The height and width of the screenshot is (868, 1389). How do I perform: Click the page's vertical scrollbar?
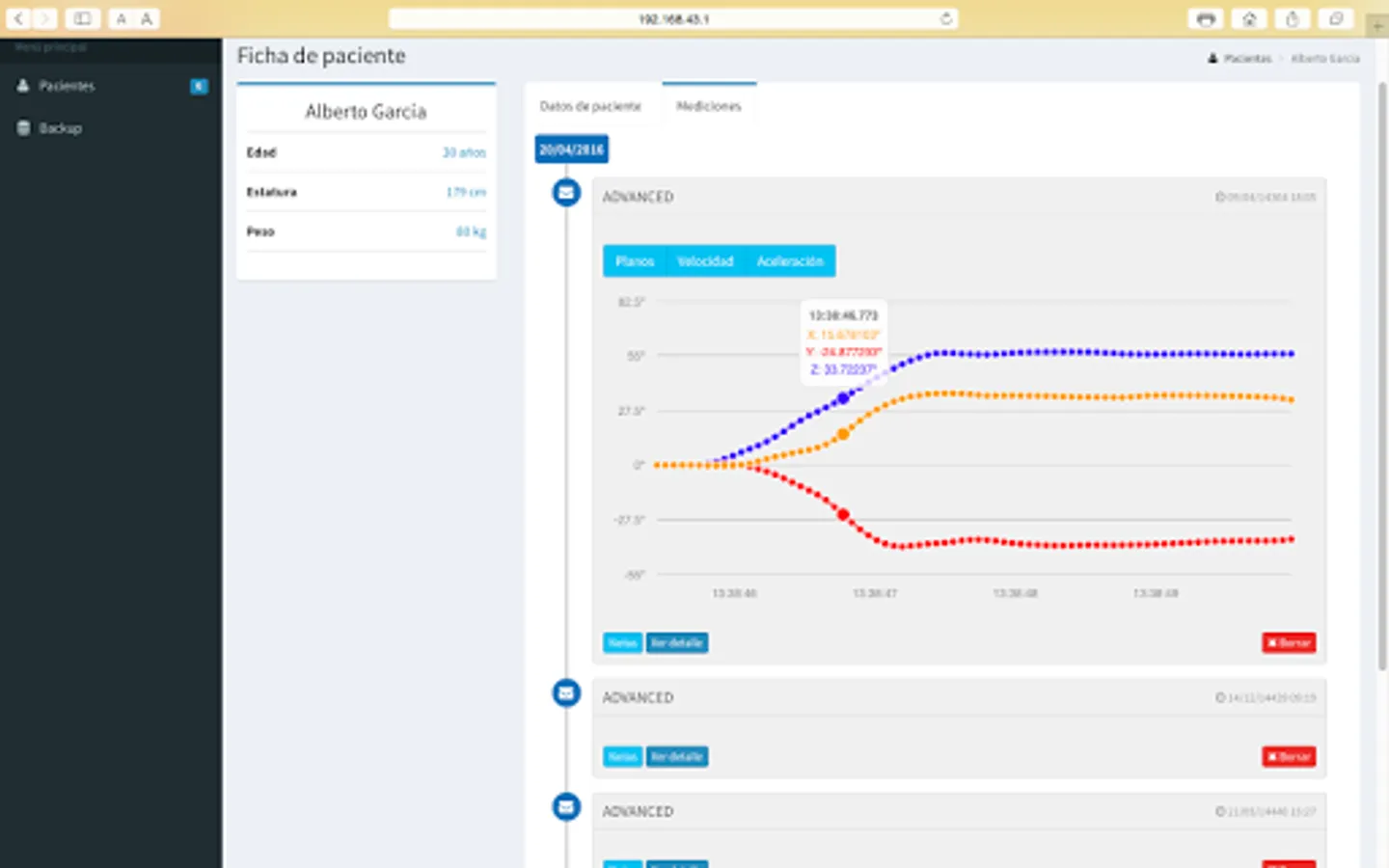[1381, 376]
